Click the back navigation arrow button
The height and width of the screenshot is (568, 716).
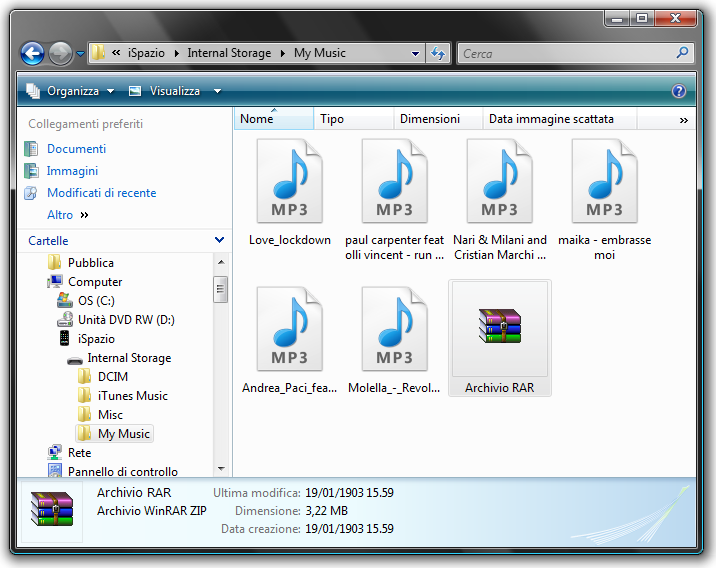pyautogui.click(x=32, y=53)
